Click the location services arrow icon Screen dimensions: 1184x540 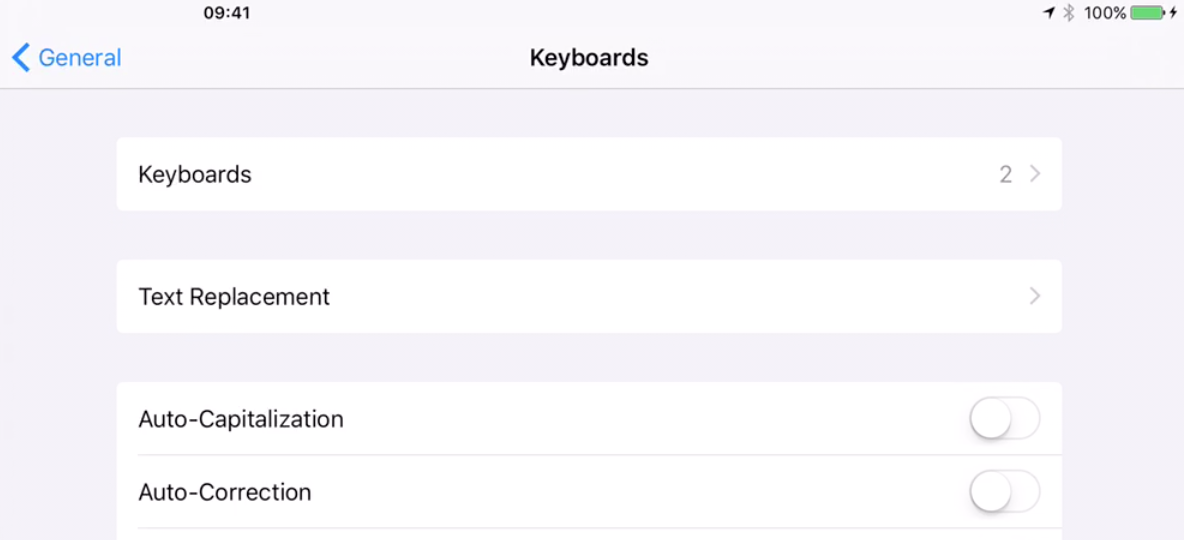click(1048, 13)
